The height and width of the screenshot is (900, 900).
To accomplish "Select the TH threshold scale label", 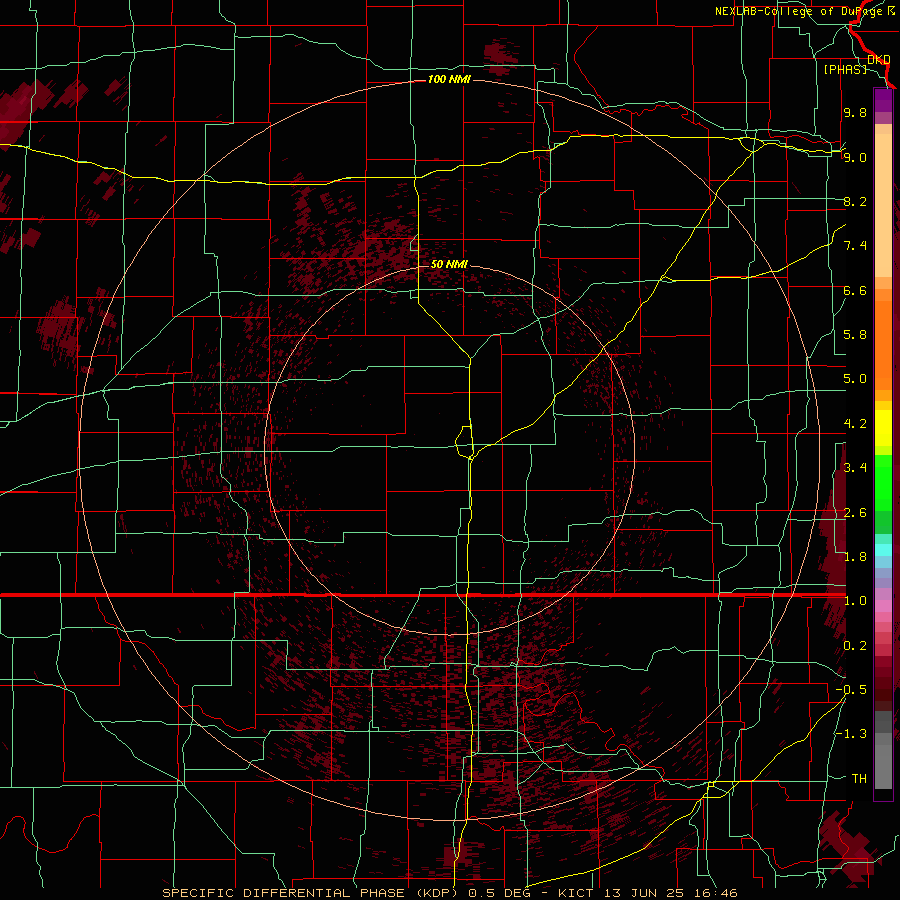I will click(859, 779).
